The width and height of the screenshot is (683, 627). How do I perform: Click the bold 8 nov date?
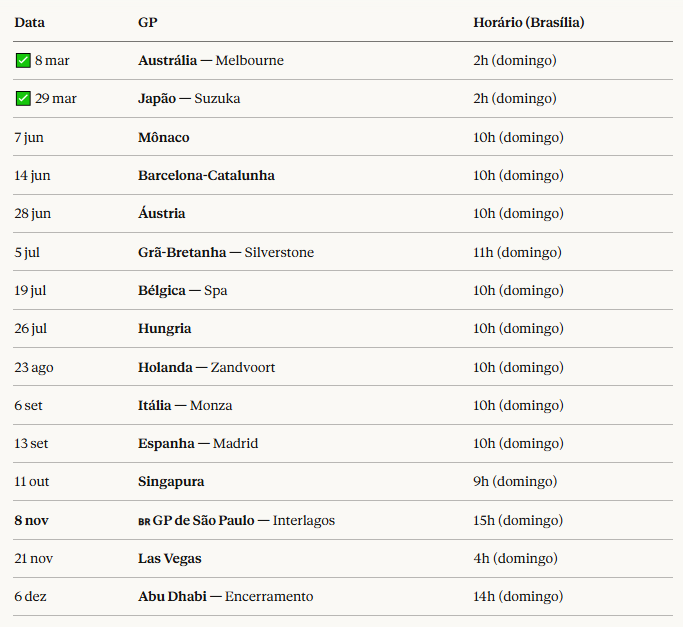(x=32, y=521)
